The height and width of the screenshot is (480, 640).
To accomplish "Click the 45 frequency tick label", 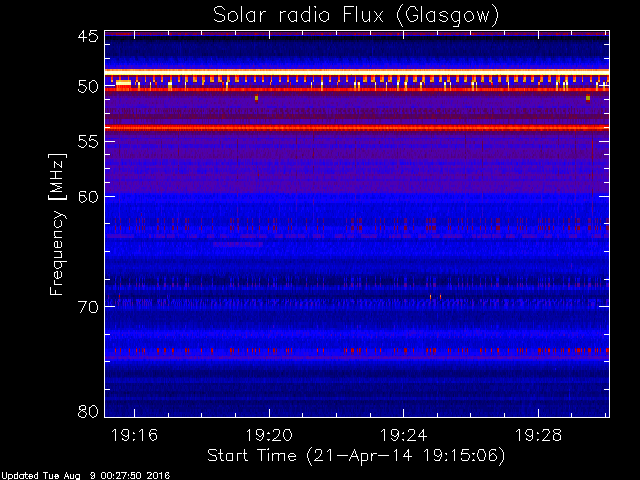I will click(x=88, y=37).
